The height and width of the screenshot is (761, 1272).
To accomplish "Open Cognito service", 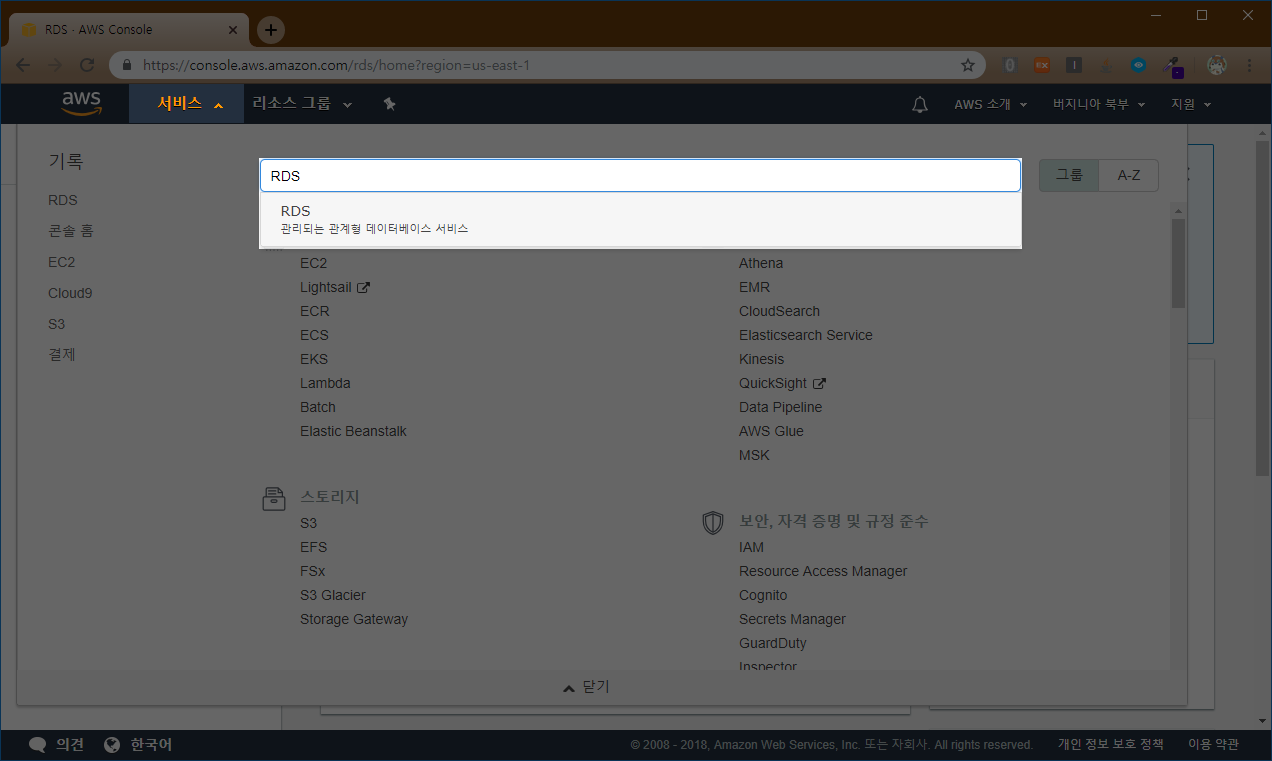I will coord(763,595).
